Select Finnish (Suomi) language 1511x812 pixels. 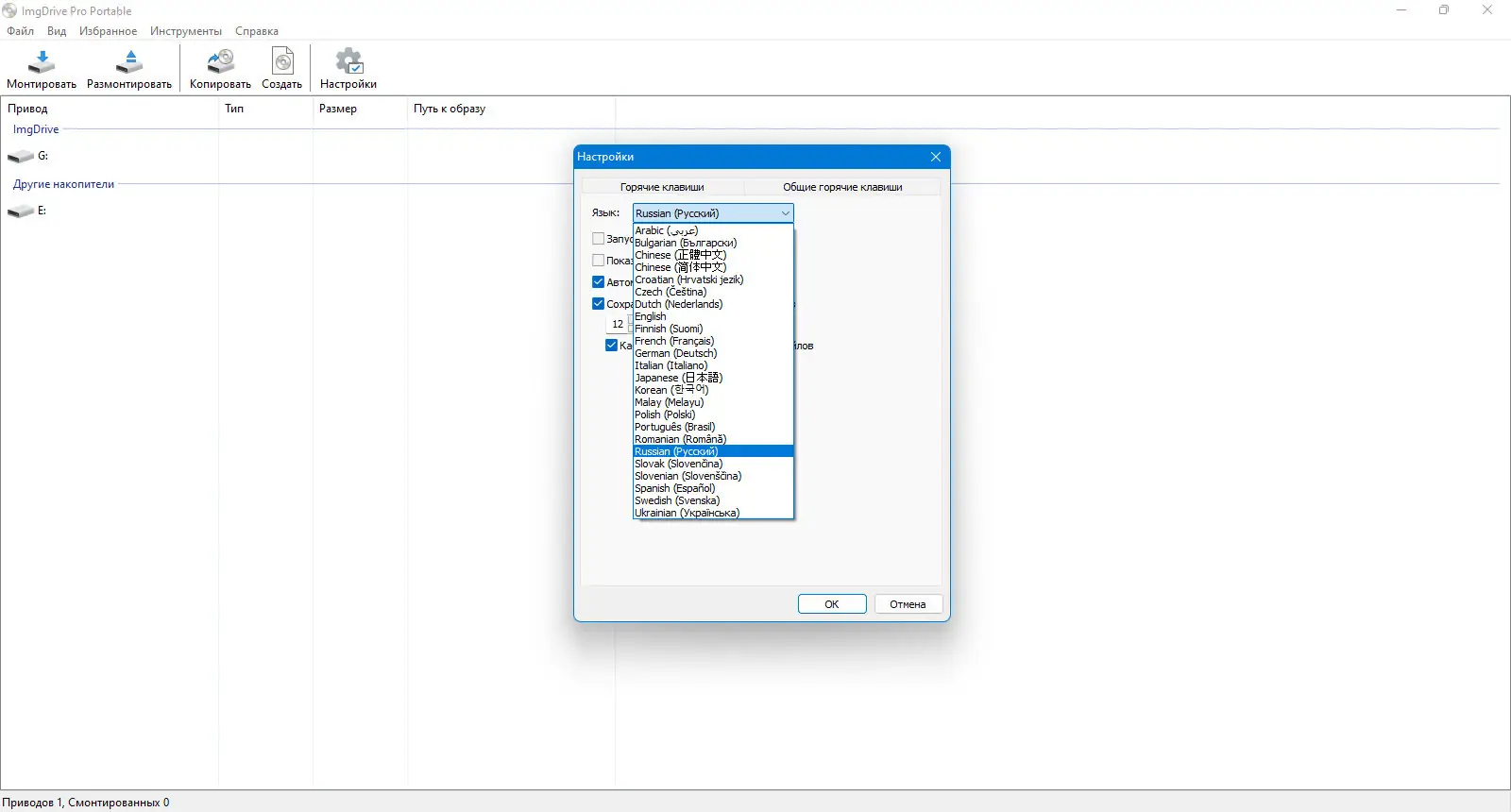[x=713, y=329]
